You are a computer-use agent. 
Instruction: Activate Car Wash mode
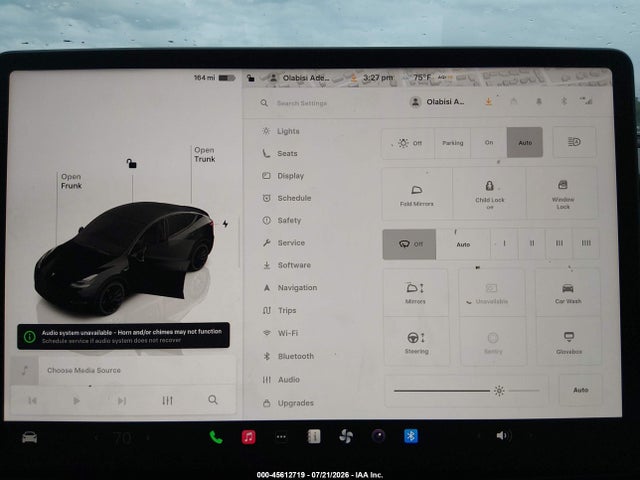[x=568, y=293]
